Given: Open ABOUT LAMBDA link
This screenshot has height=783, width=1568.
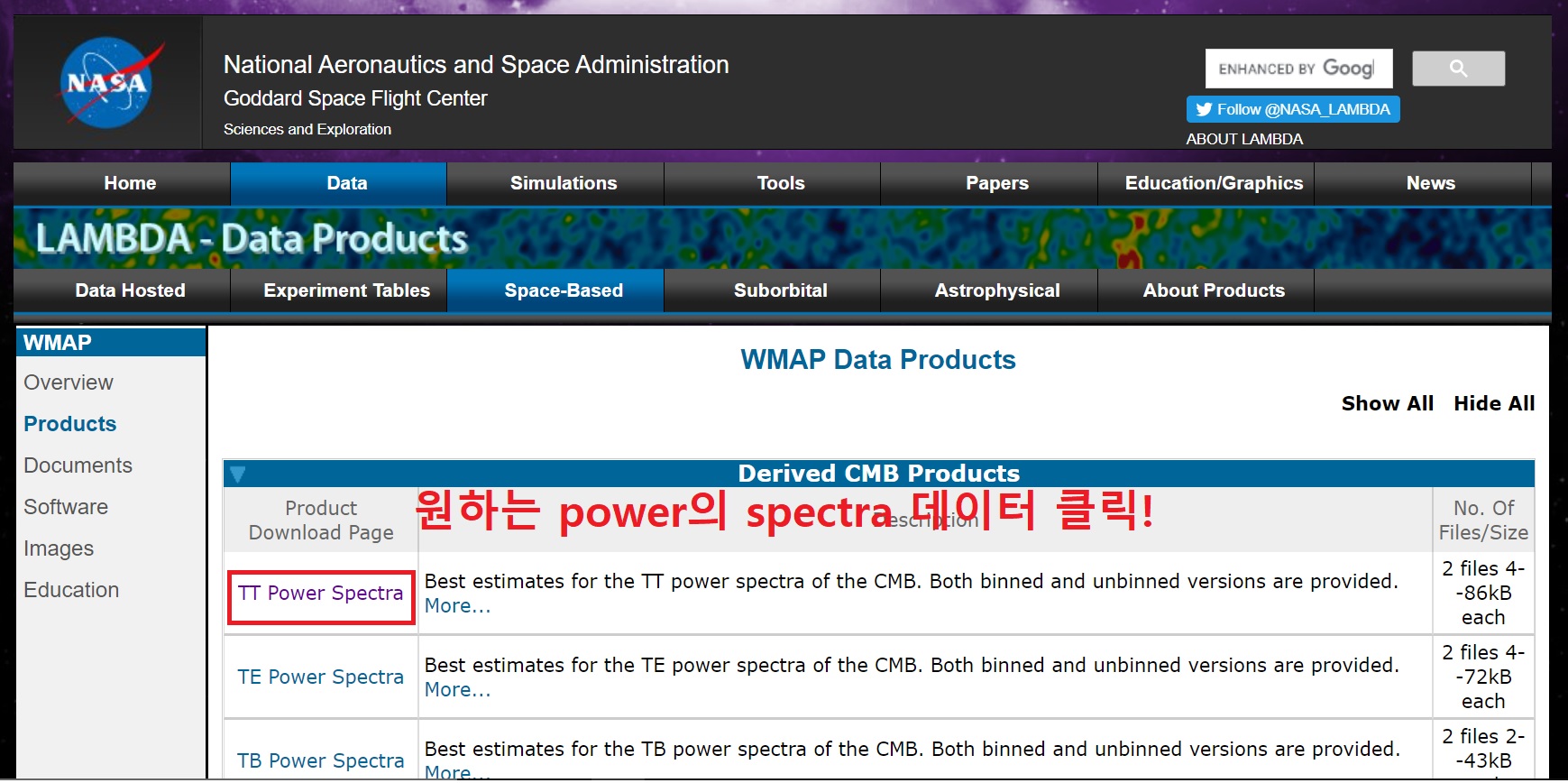Looking at the screenshot, I should (x=1244, y=139).
